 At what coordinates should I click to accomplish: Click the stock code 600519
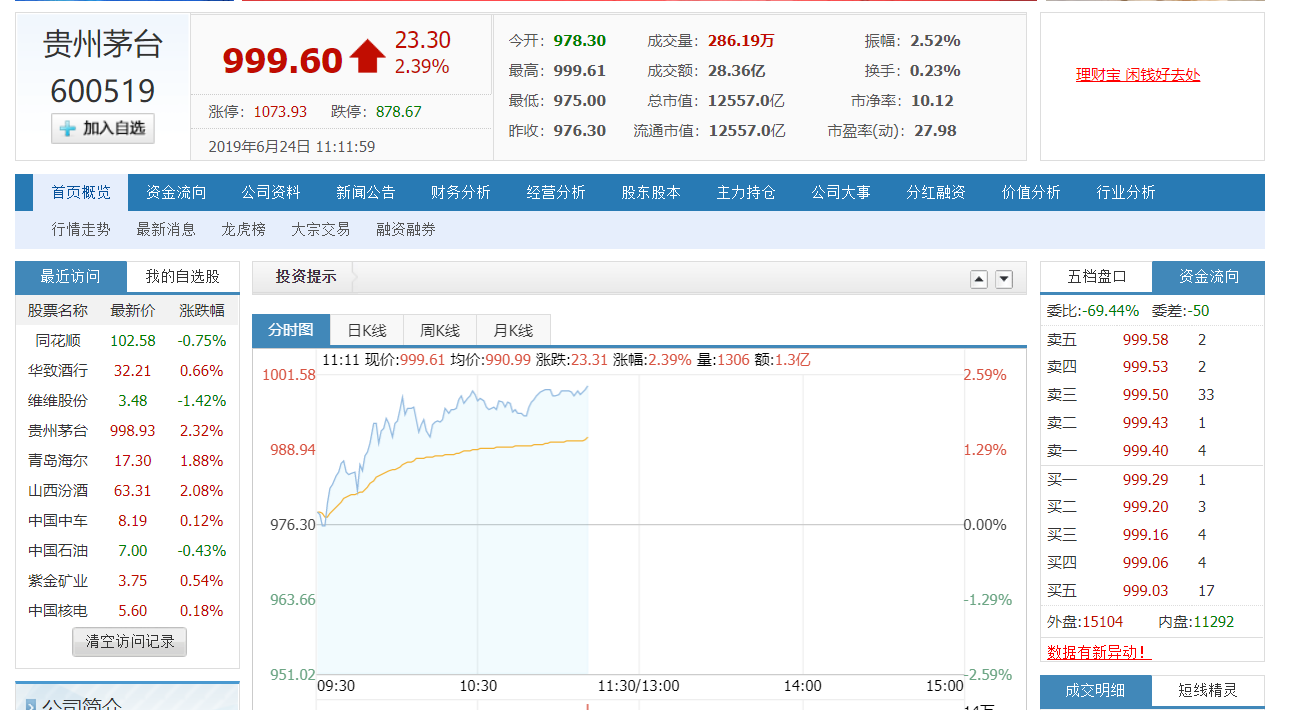coord(103,92)
